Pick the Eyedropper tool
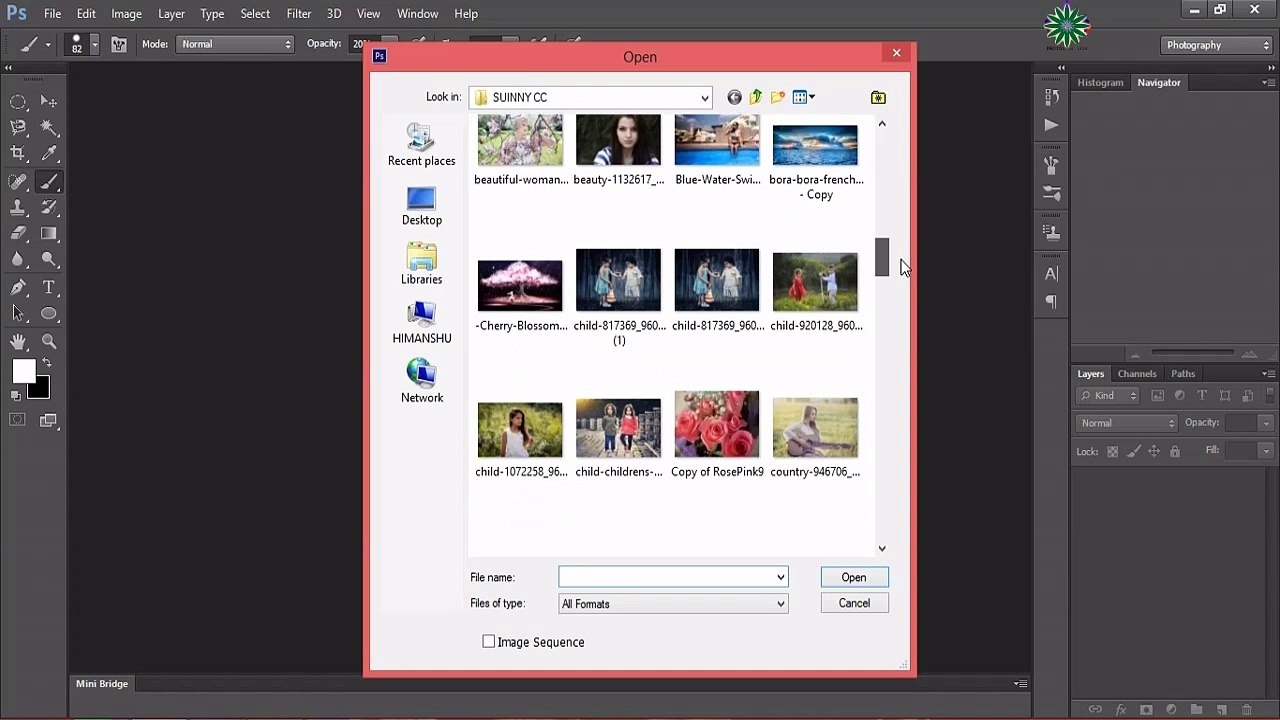The image size is (1280, 720). pyautogui.click(x=48, y=154)
